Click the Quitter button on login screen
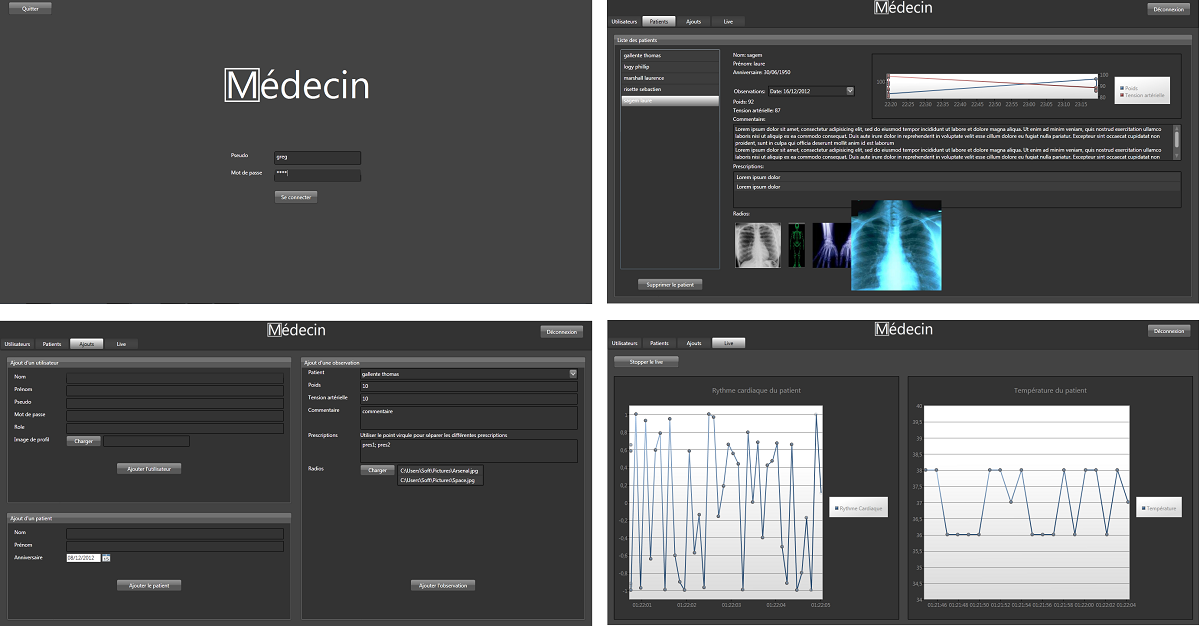The image size is (1199, 626). pyautogui.click(x=30, y=8)
